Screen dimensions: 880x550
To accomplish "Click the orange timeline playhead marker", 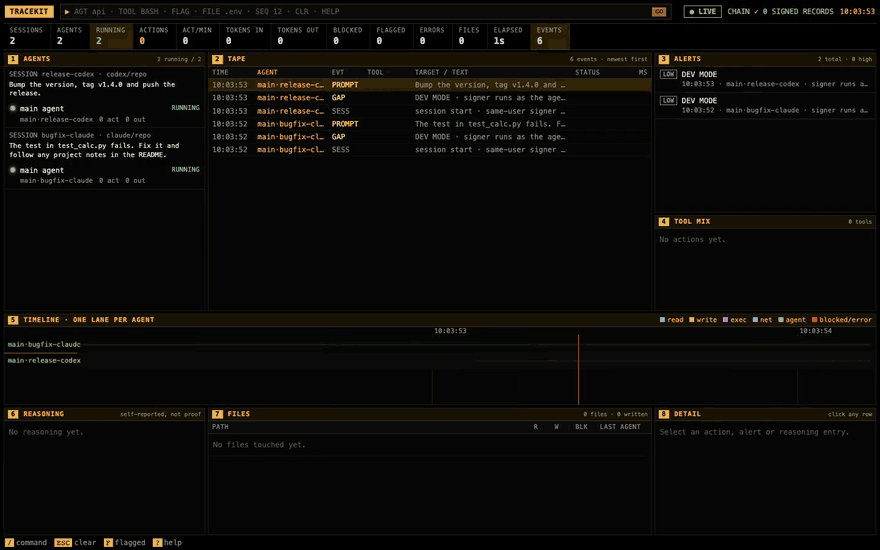I will click(x=578, y=369).
